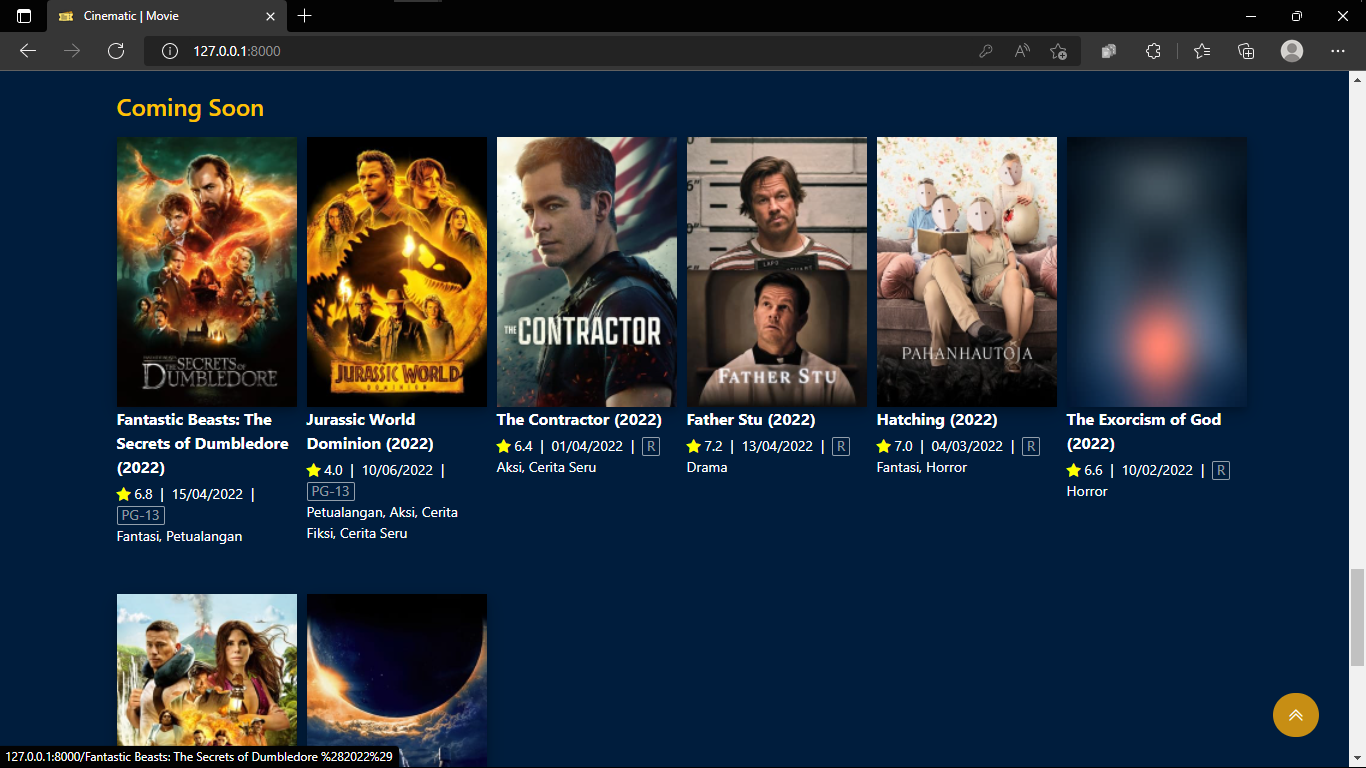Viewport: 1366px width, 768px height.
Task: Click title Jurassic World Dominion (2022)
Action: 370,432
